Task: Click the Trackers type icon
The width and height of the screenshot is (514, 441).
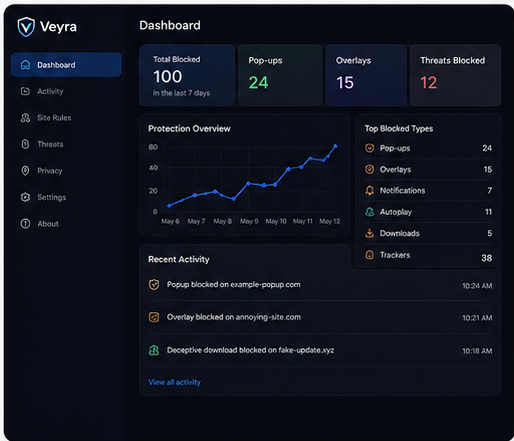Action: point(369,255)
